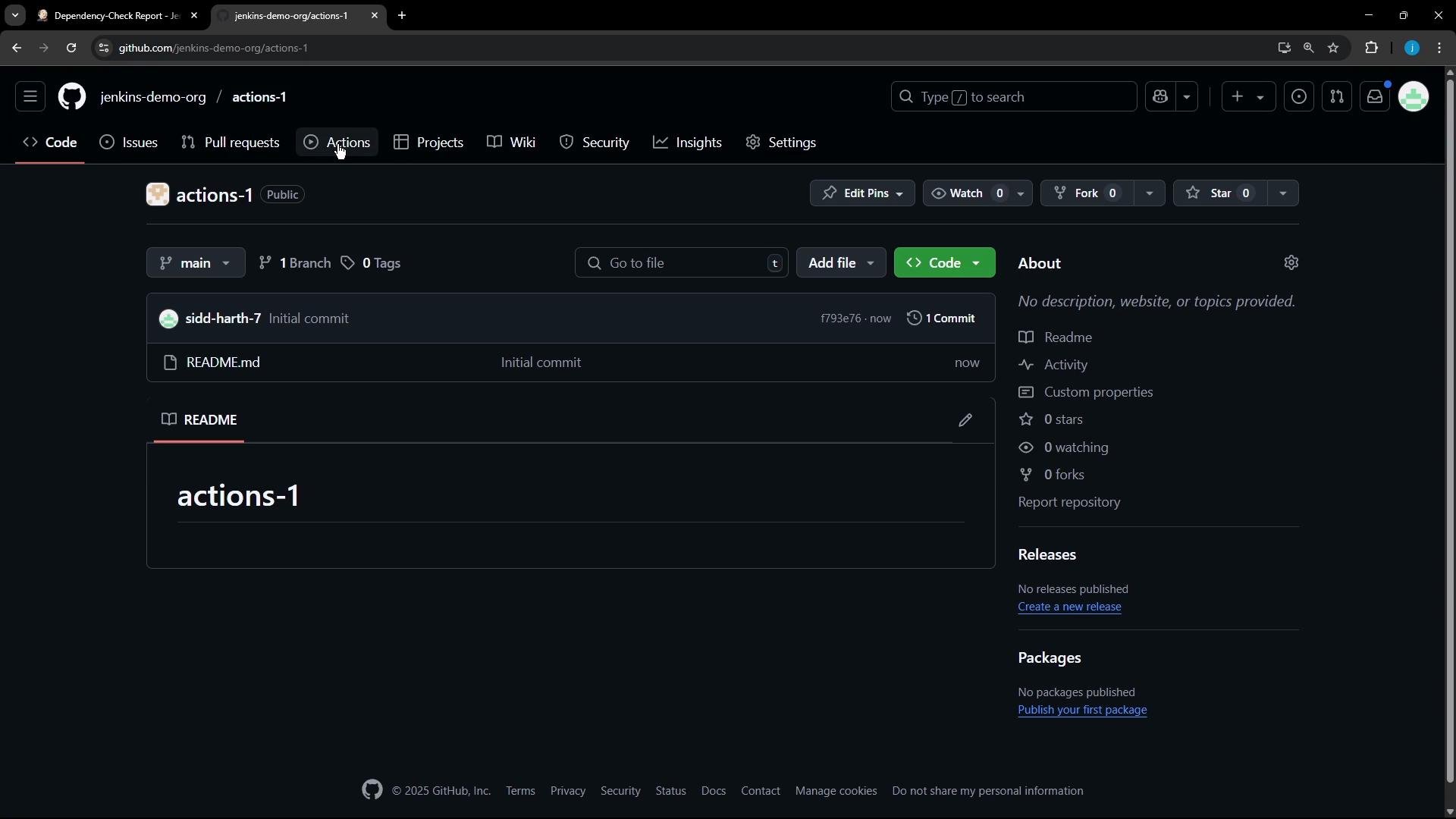Open the Readme link in About
The width and height of the screenshot is (1456, 819).
pyautogui.click(x=1056, y=337)
